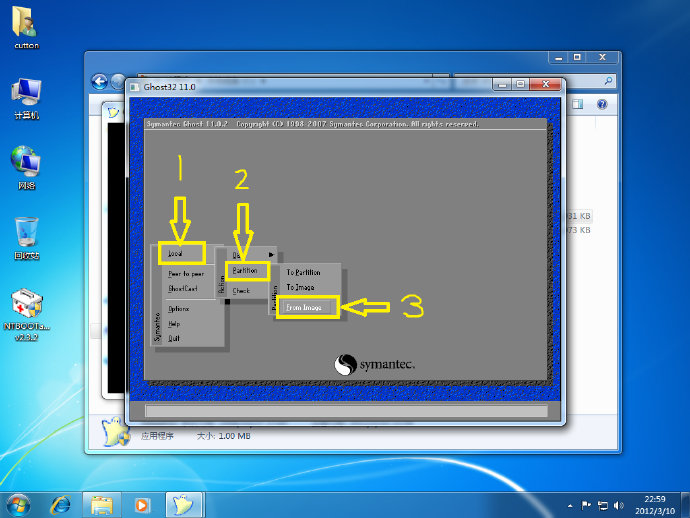Open the volume speaker tray icon
The image size is (690, 518).
tap(618, 506)
